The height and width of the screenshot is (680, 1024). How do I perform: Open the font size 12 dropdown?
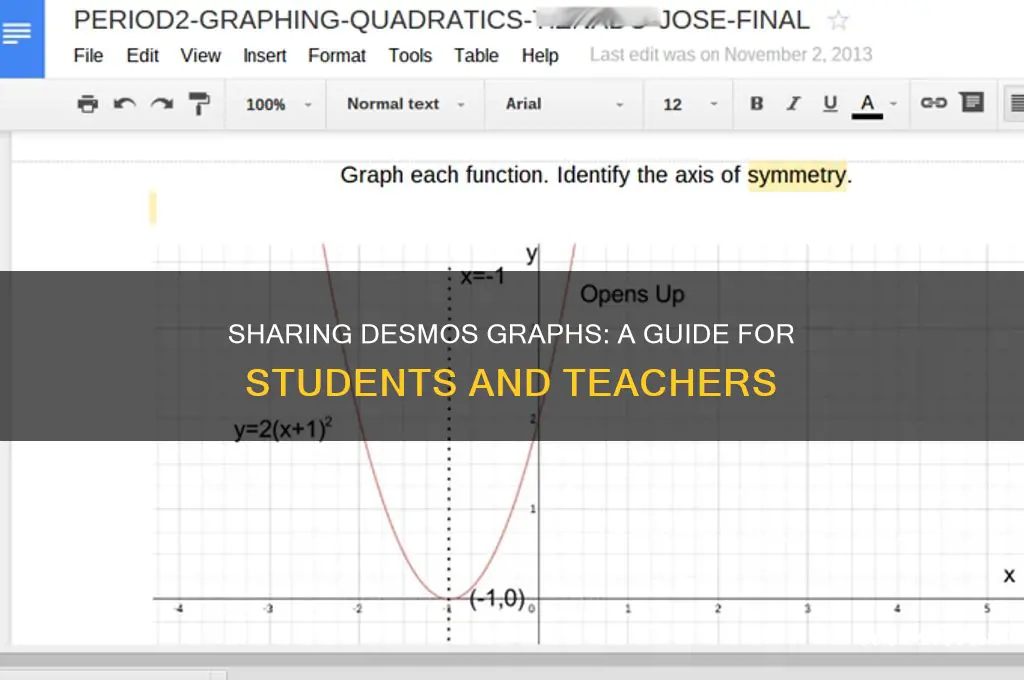pos(690,105)
